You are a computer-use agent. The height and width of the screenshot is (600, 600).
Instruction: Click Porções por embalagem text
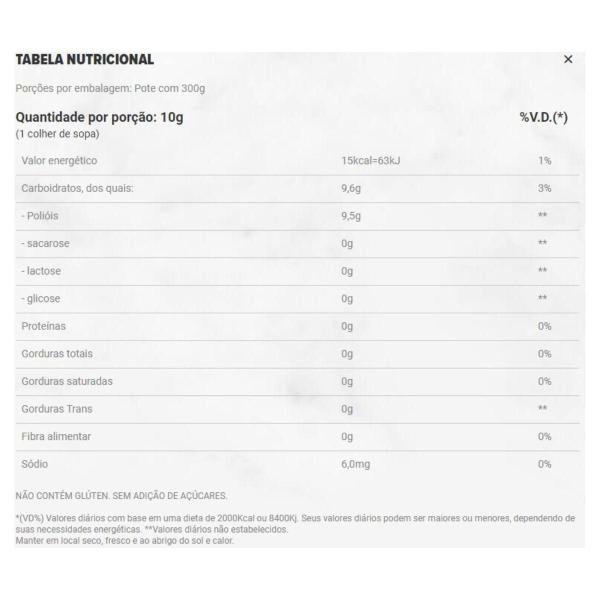[110, 88]
